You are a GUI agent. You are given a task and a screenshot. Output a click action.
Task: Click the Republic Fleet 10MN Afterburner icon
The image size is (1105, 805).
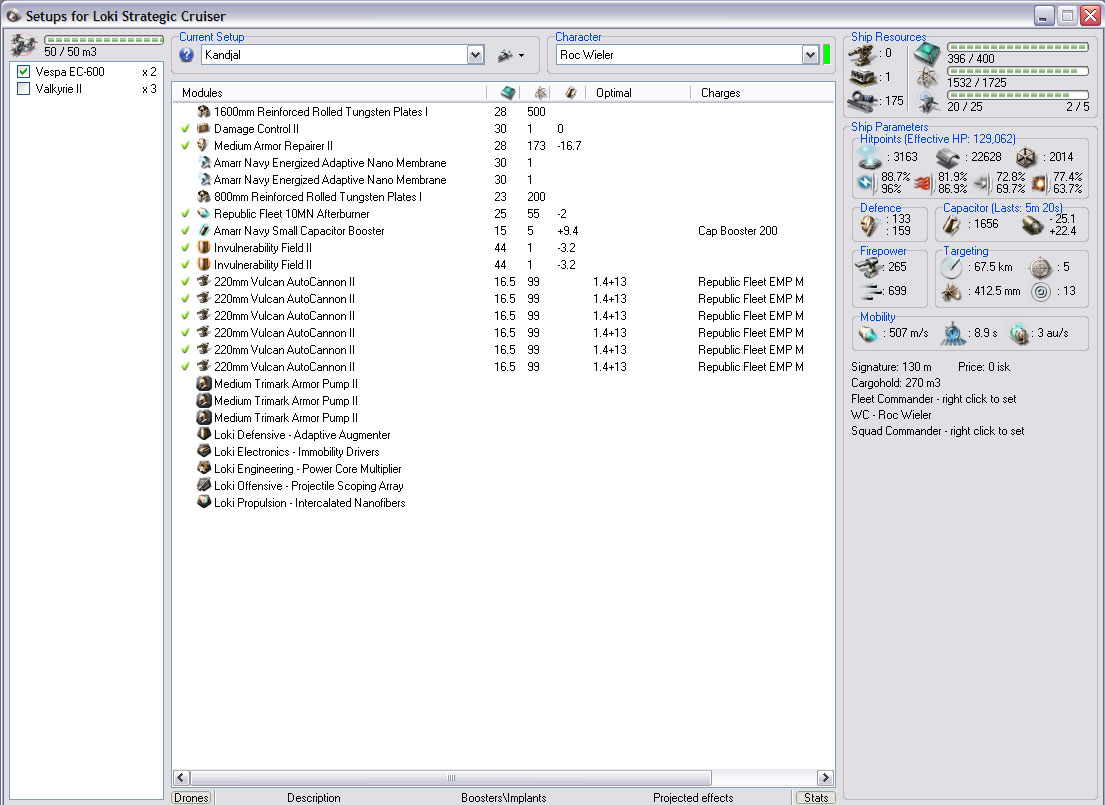coord(204,214)
